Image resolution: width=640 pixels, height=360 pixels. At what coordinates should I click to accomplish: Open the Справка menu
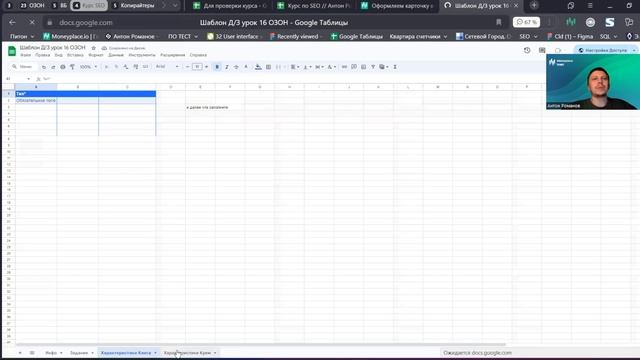point(198,55)
